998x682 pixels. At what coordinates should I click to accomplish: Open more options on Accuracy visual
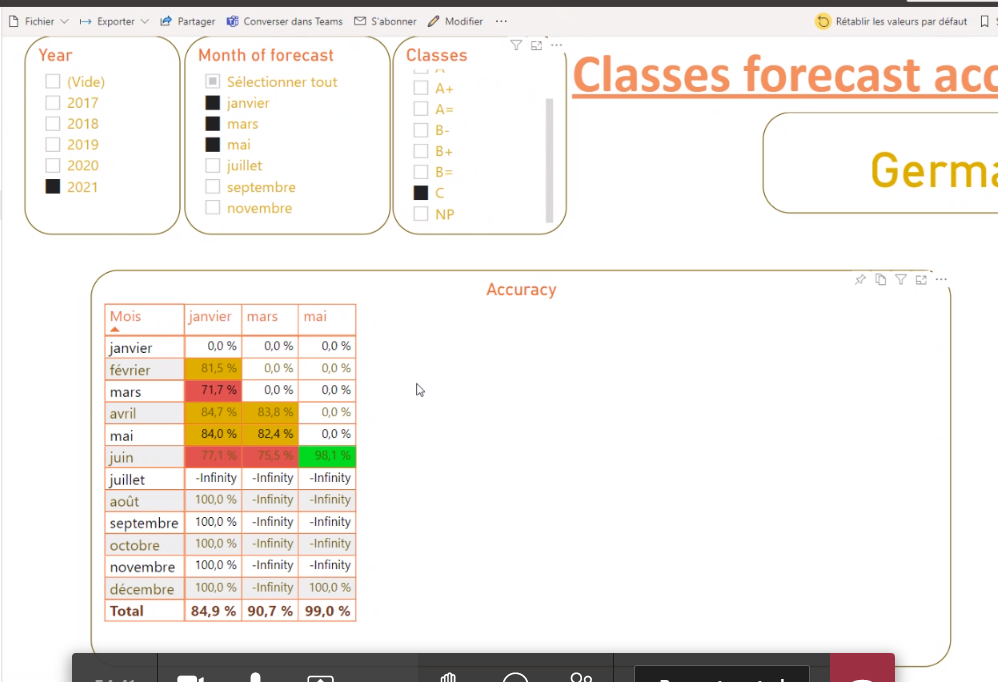point(941,280)
